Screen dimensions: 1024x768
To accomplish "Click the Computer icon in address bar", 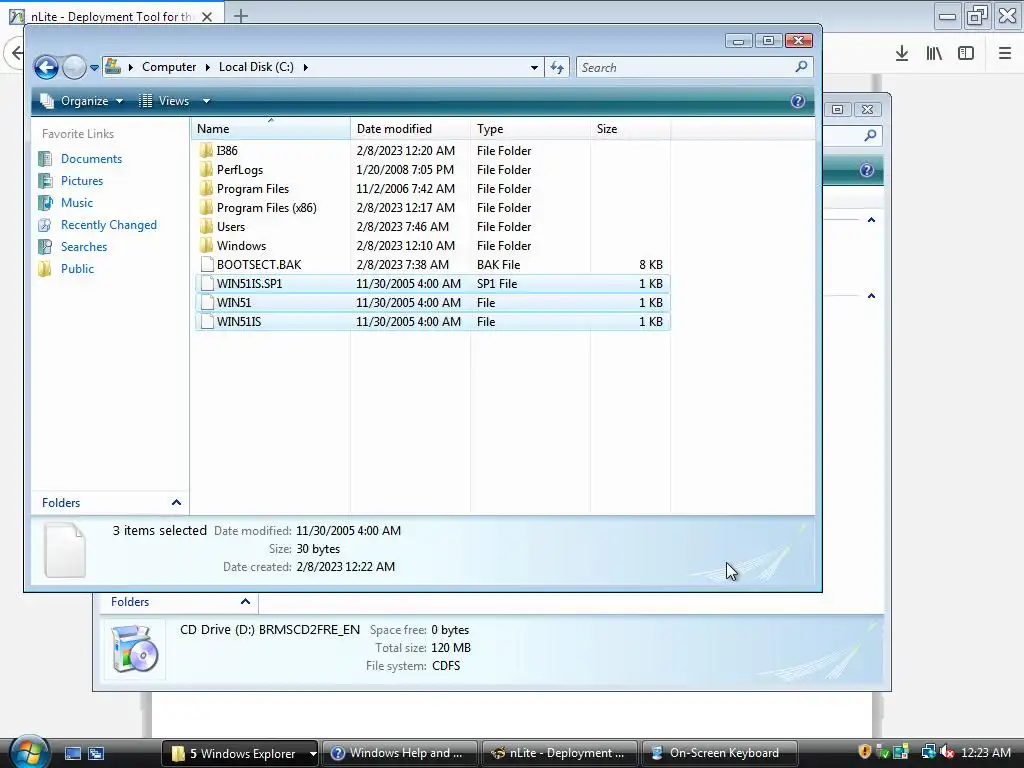I will tap(113, 67).
